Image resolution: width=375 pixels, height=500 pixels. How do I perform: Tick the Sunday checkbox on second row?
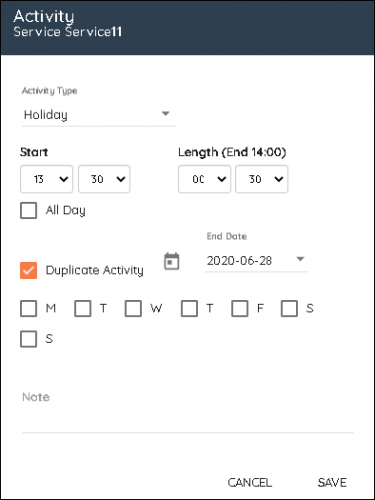pyautogui.click(x=29, y=339)
